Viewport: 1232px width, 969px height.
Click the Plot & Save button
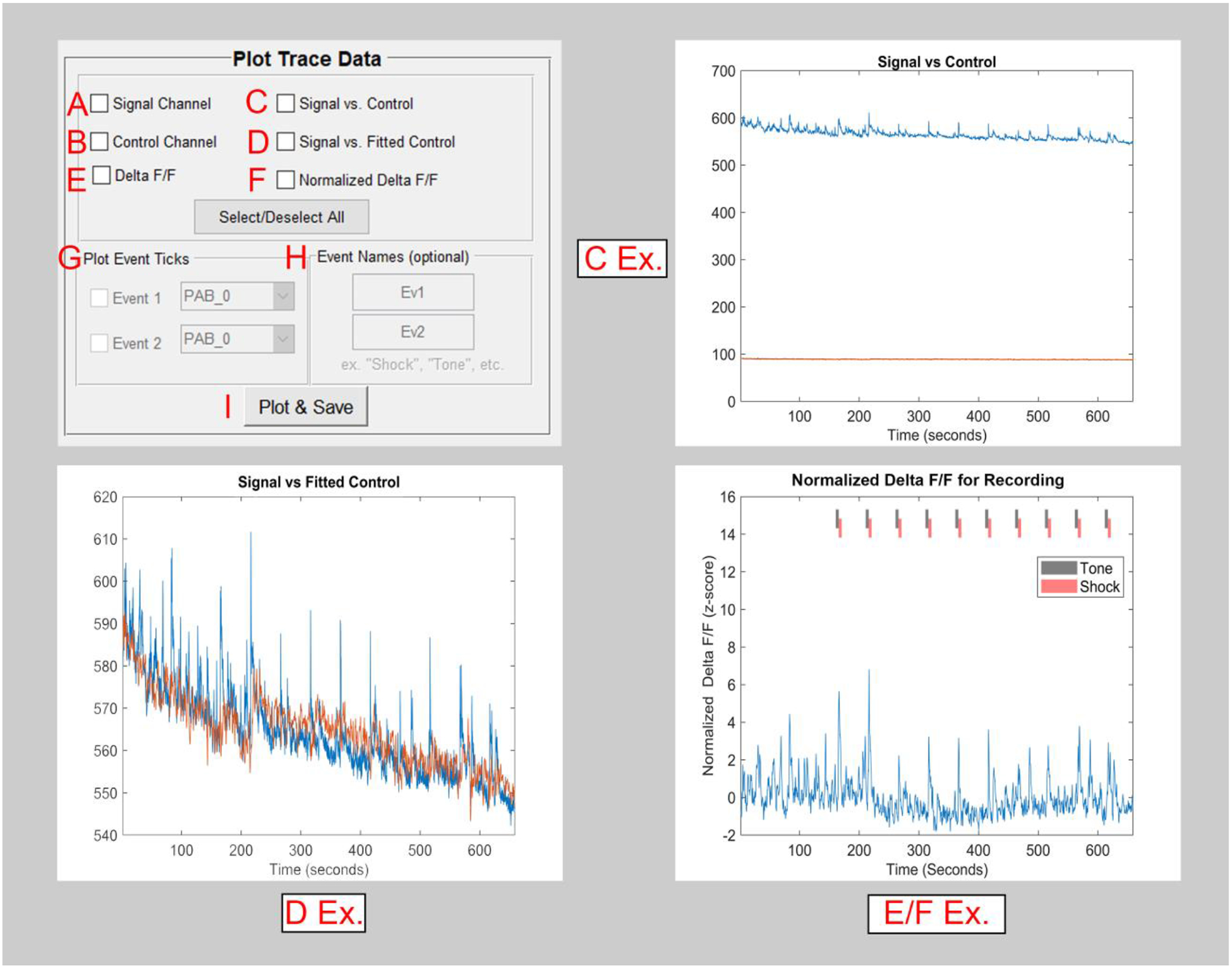tap(306, 406)
